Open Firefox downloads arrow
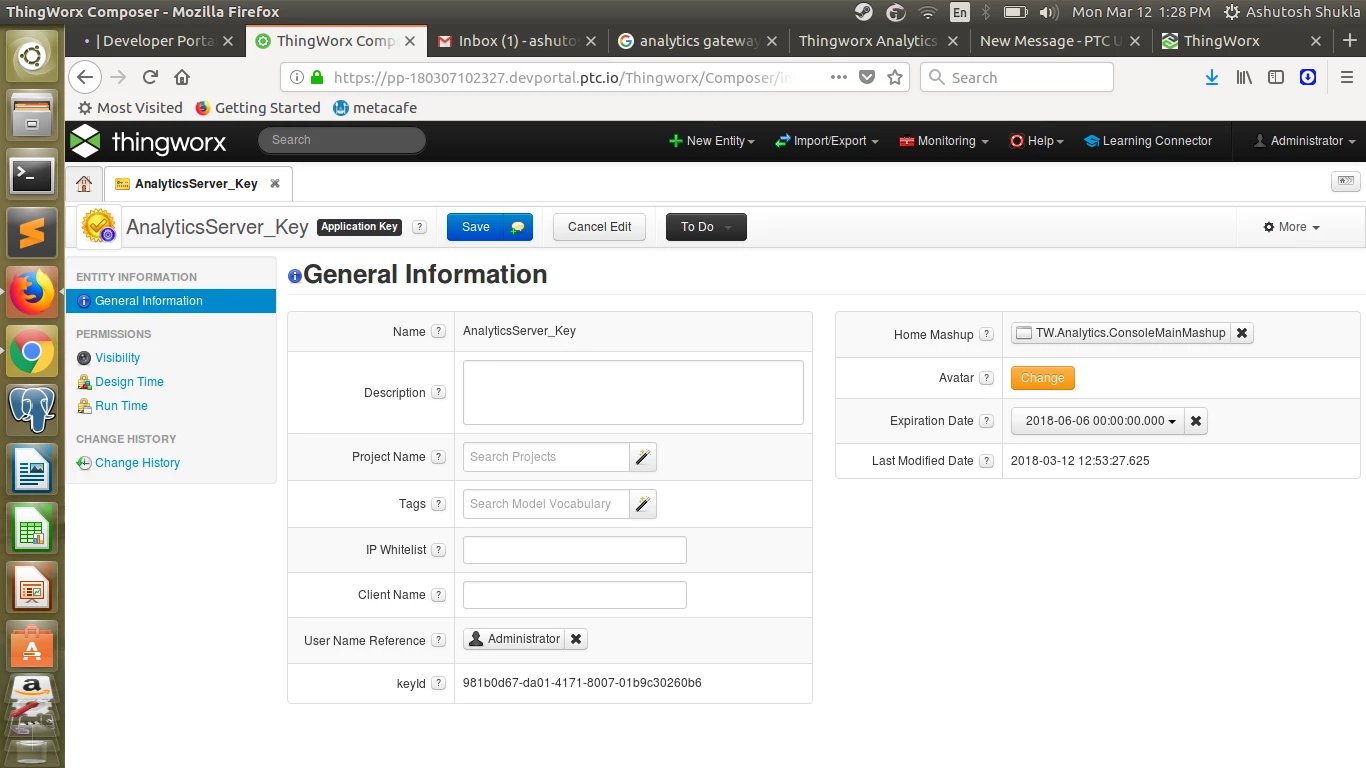1366x768 pixels. pos(1212,77)
